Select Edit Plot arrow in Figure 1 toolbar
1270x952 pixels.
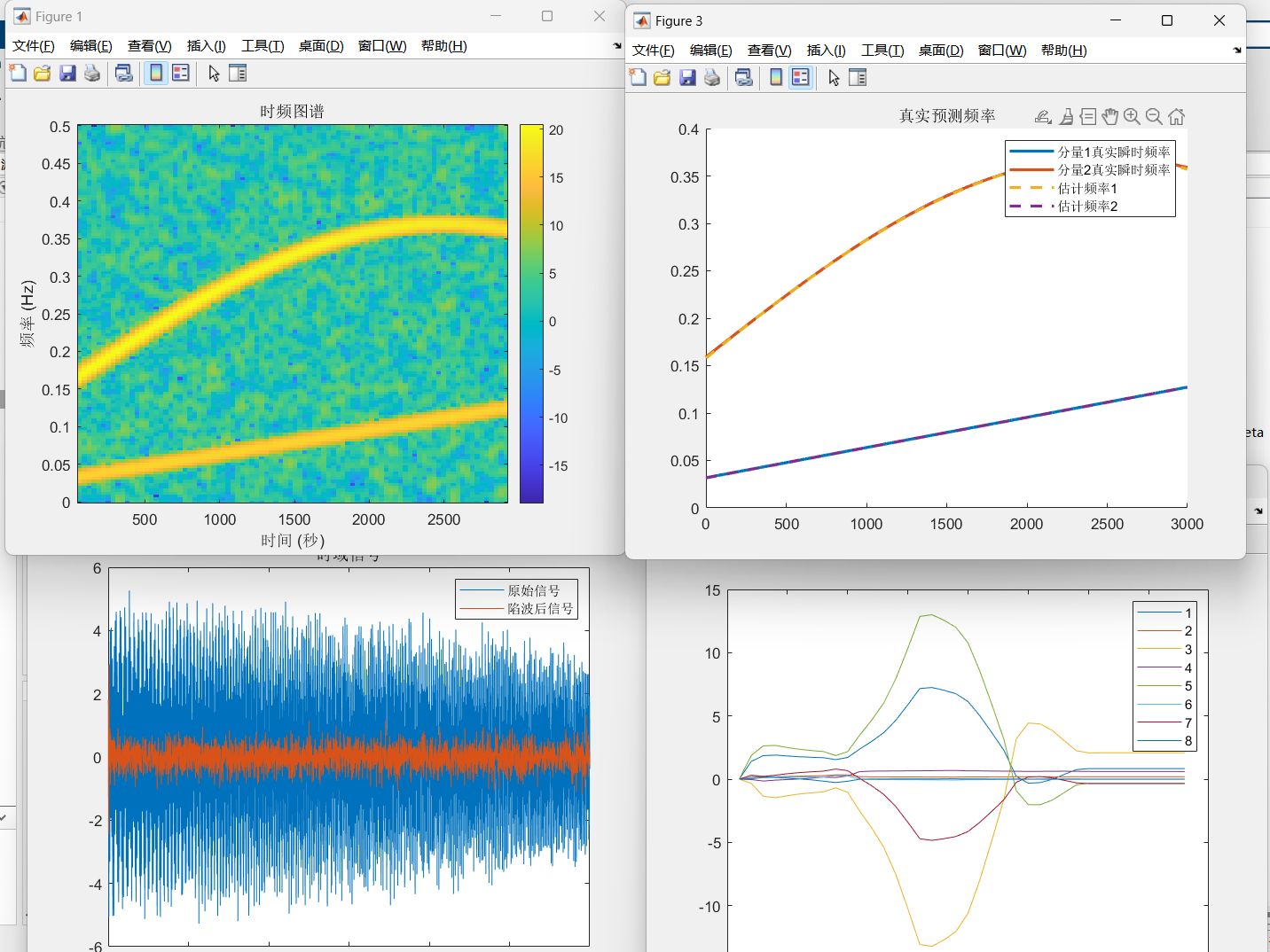(x=214, y=74)
